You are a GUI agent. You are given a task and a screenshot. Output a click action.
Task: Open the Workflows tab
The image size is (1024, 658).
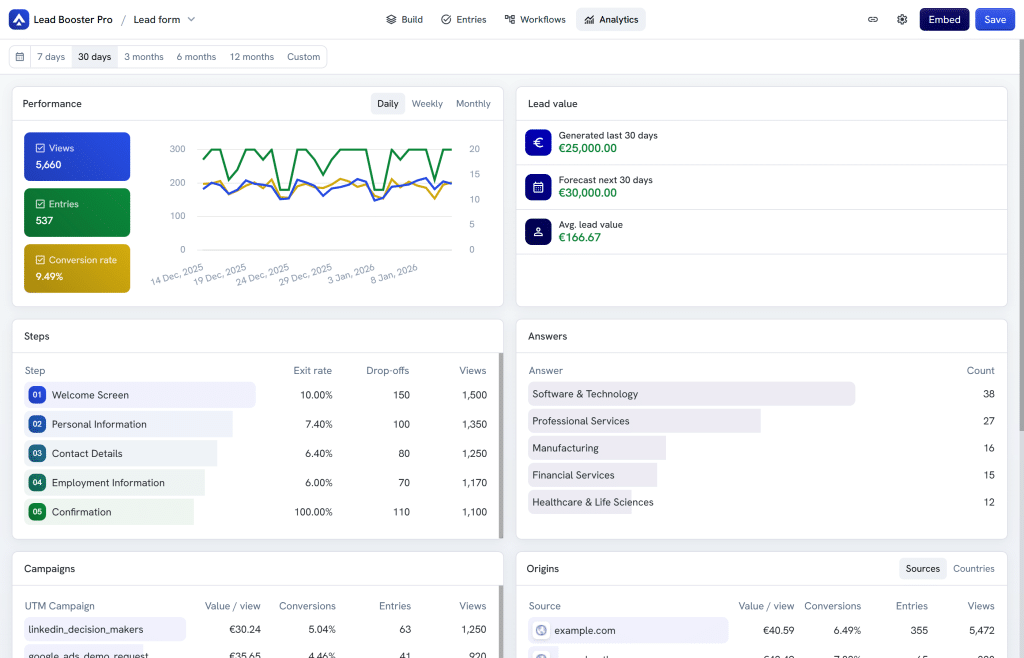click(x=535, y=20)
